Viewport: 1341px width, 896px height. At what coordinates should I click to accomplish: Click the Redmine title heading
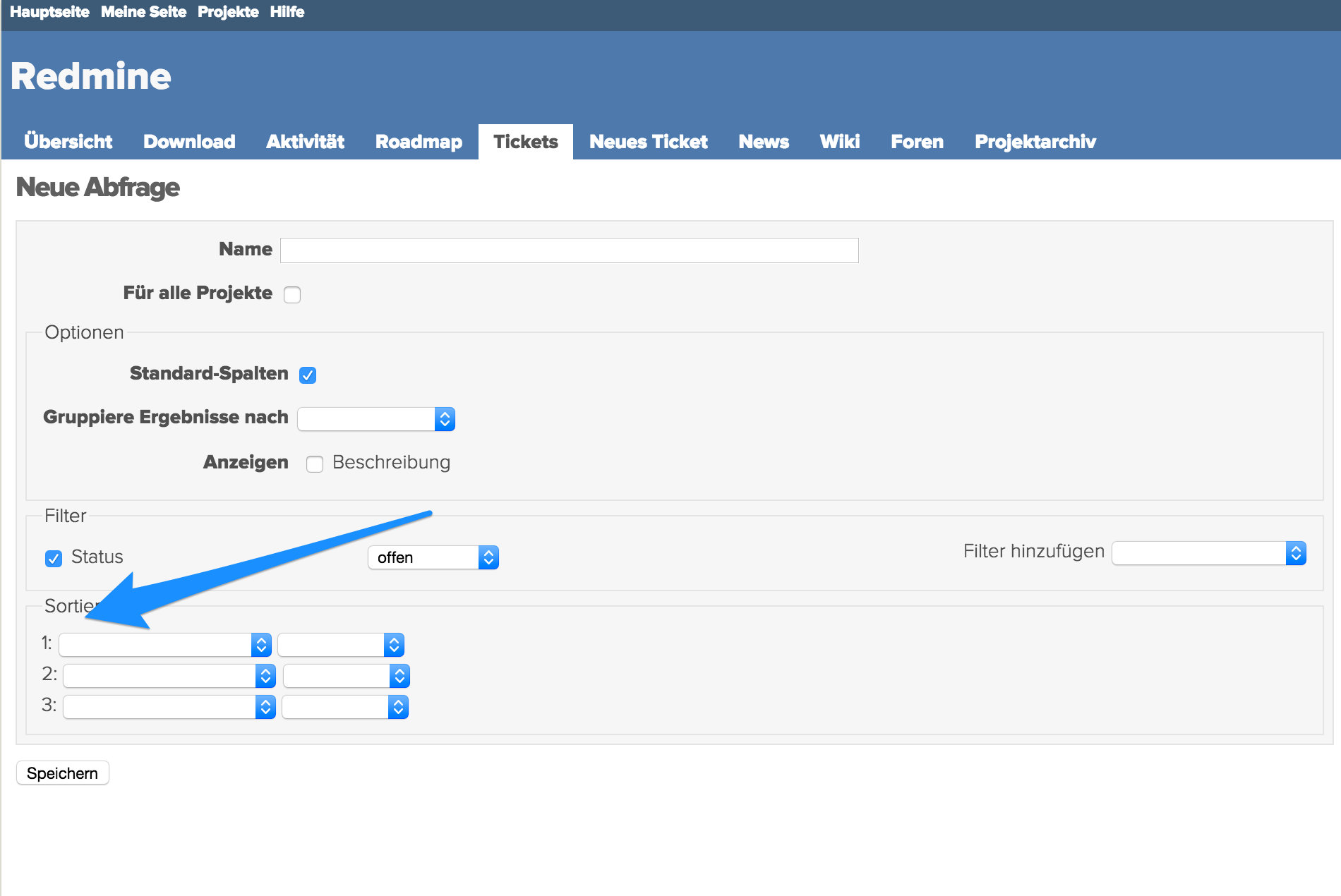pyautogui.click(x=91, y=76)
